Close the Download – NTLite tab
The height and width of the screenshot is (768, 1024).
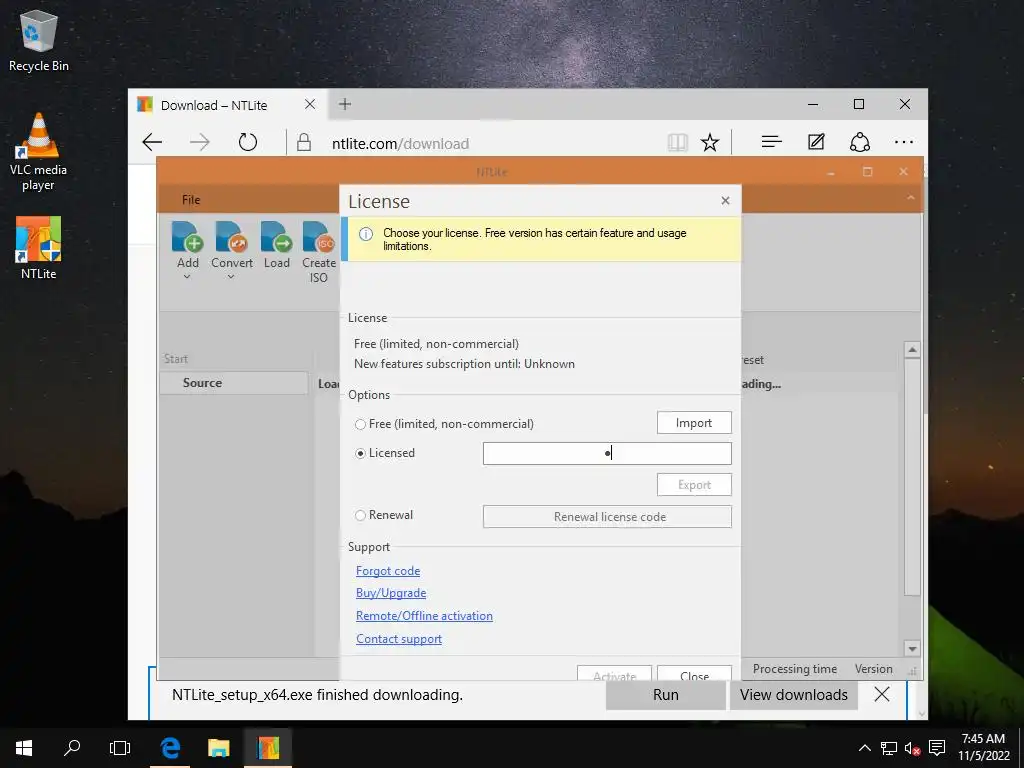[x=310, y=104]
